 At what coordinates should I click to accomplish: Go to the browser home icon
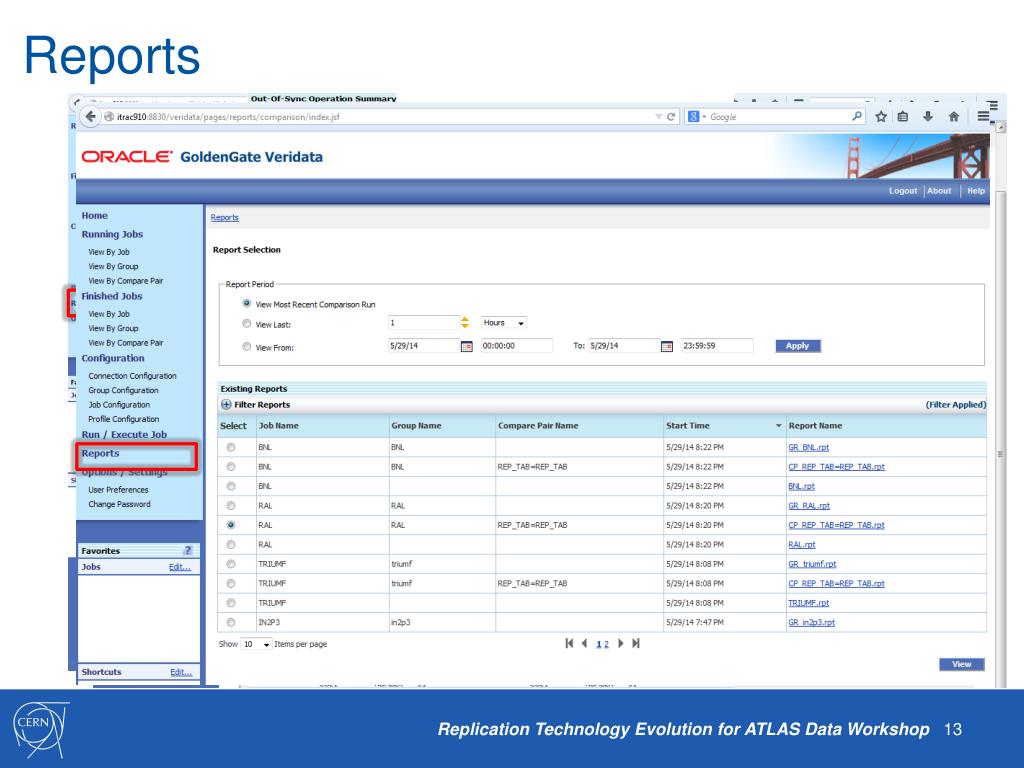point(953,116)
